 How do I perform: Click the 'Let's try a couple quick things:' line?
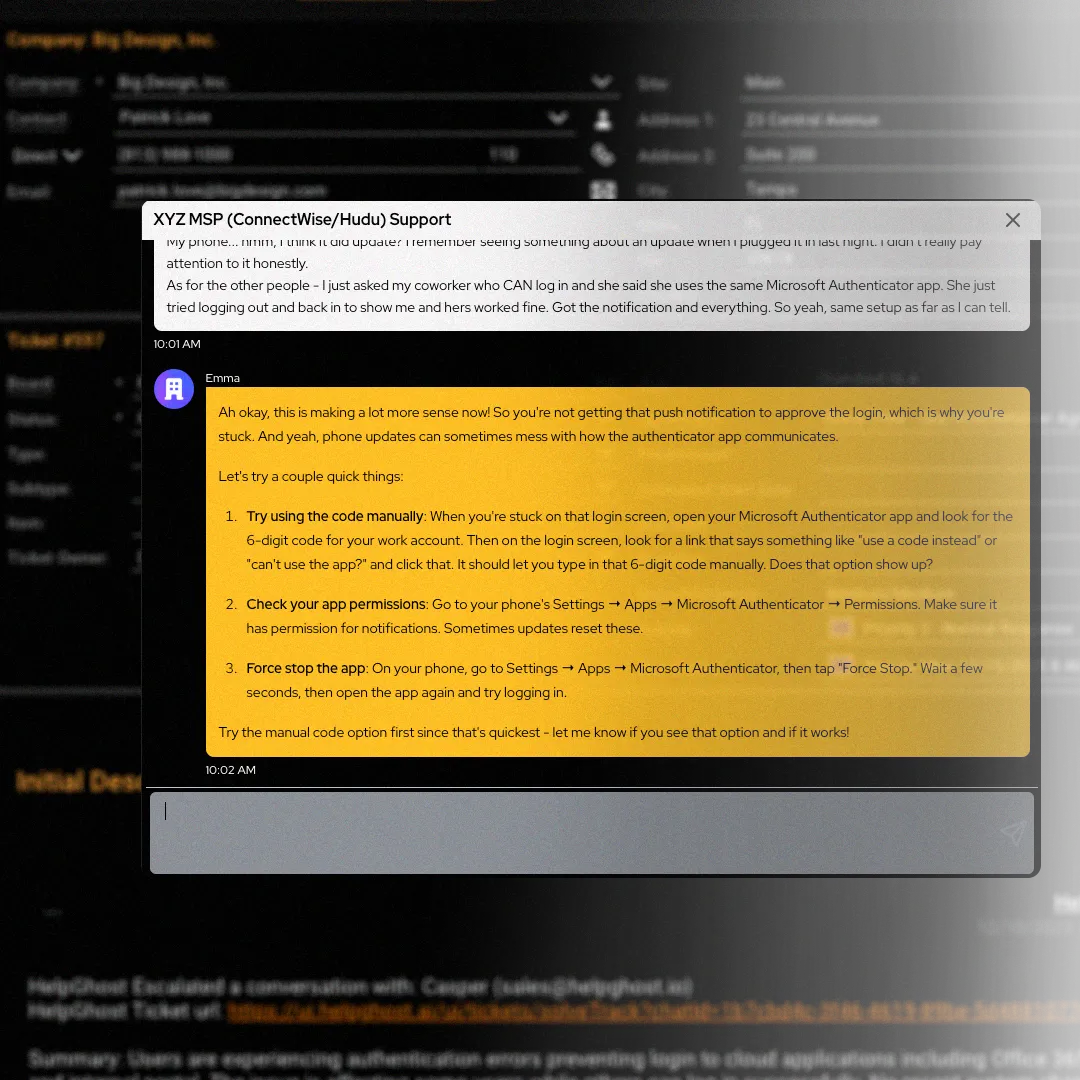(311, 477)
